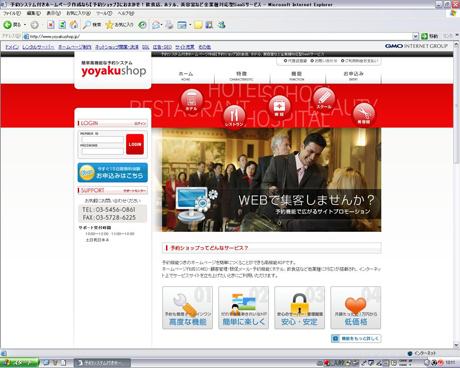460x368 pixels.
Task: Go to browser Home via house icon
Action: (x=74, y=25)
